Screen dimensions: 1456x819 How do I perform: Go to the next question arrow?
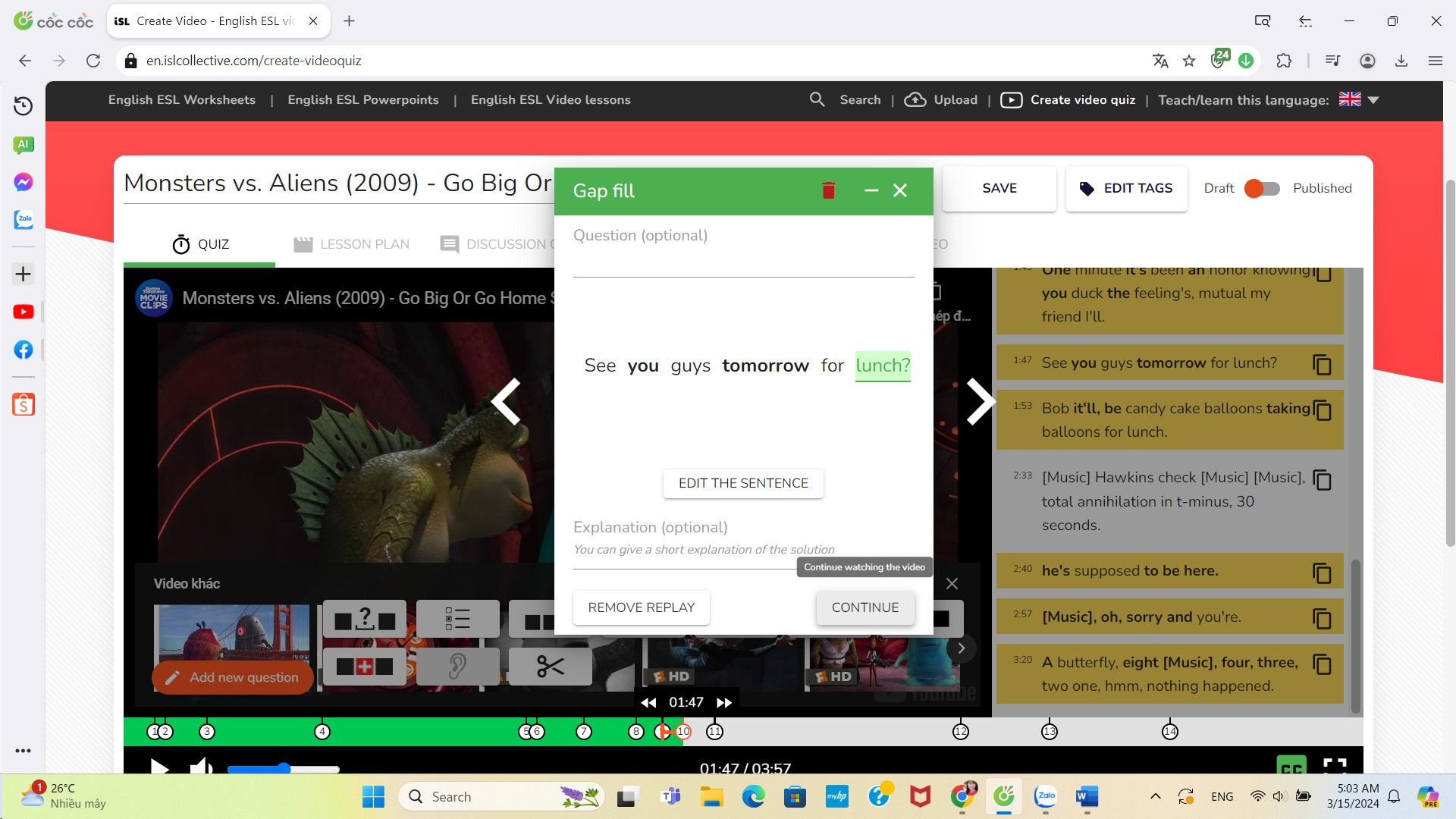[x=981, y=401]
